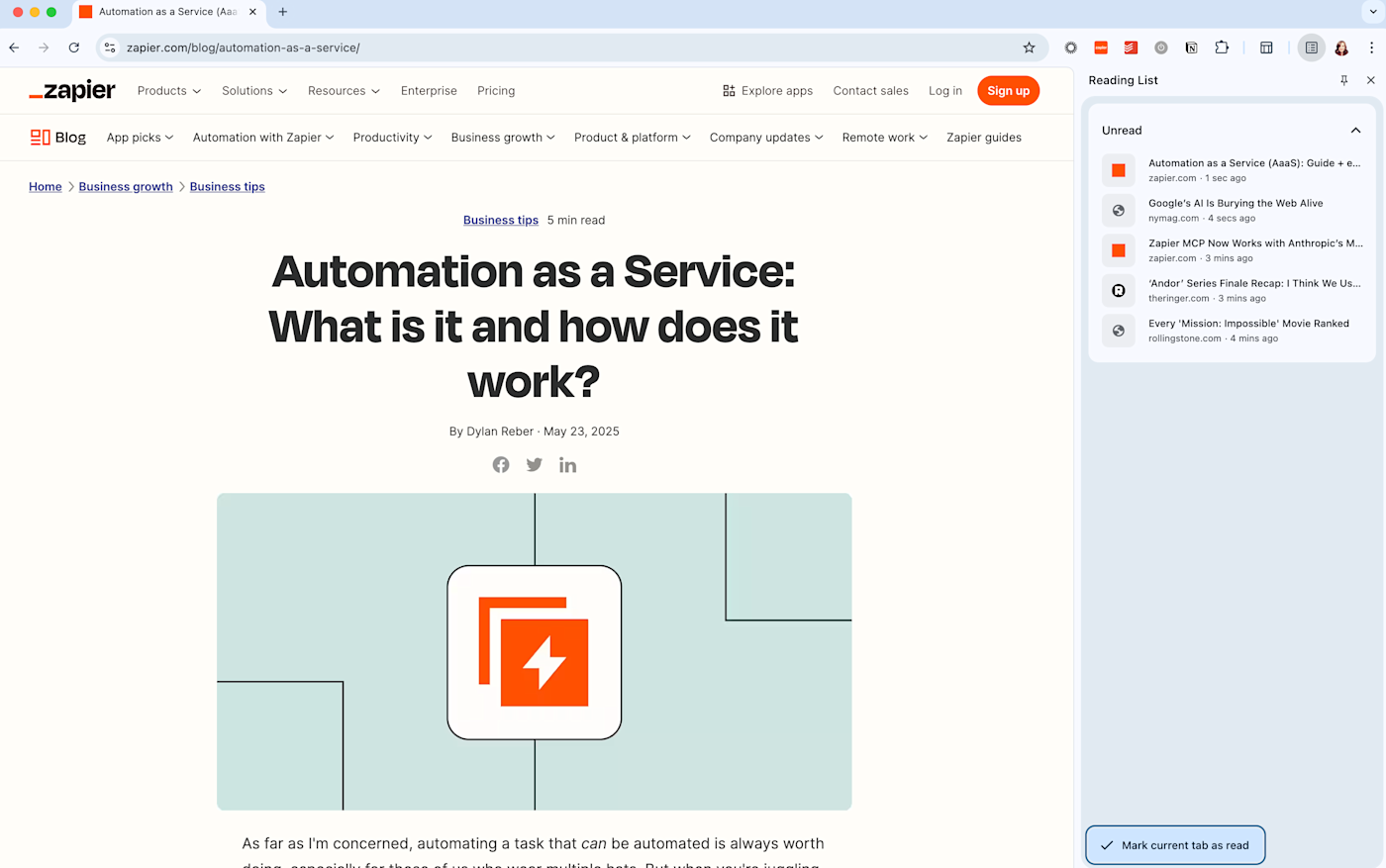Expand the Resources dropdown menu
This screenshot has width=1386, height=868.
click(x=344, y=90)
